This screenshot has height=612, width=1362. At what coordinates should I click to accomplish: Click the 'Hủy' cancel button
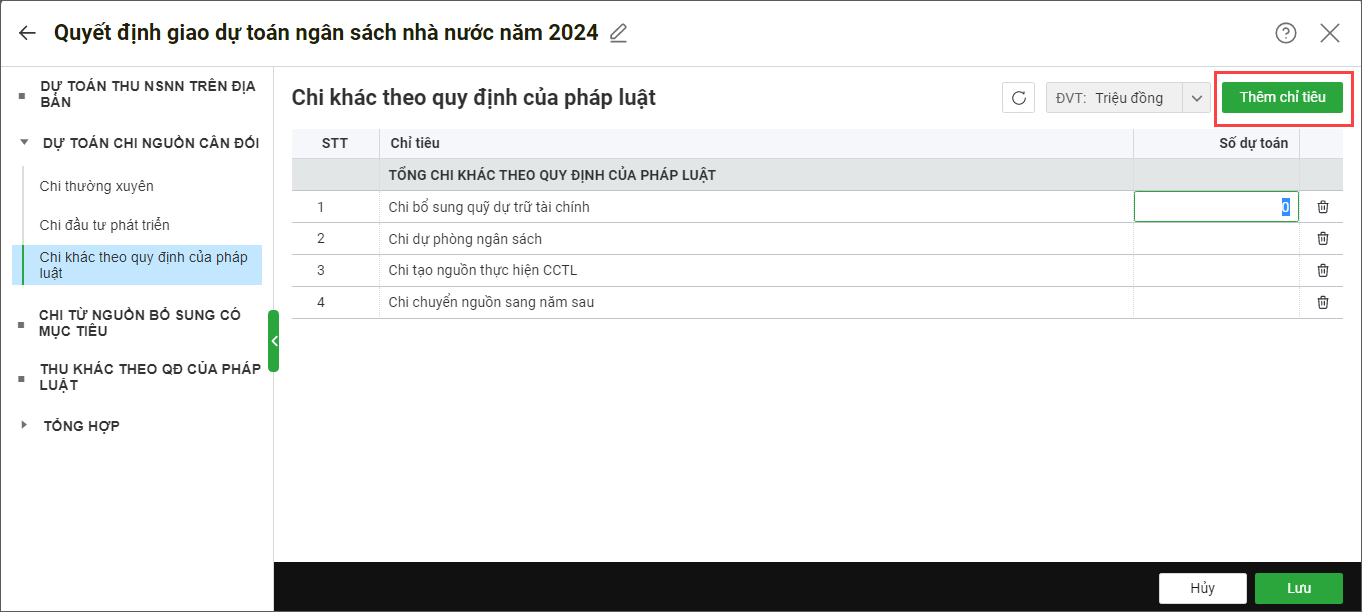1202,588
